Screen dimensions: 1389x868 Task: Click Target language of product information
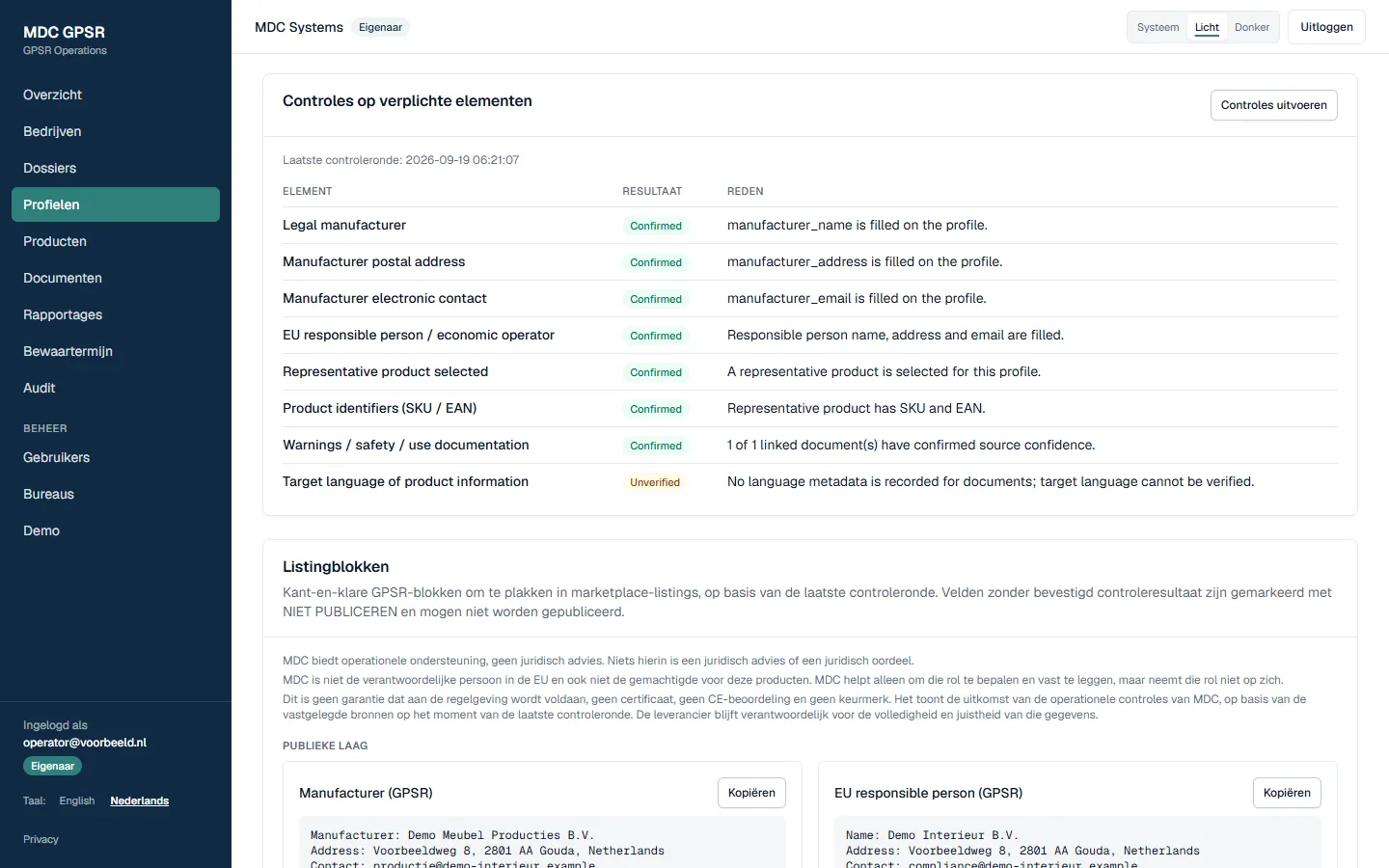tap(405, 481)
